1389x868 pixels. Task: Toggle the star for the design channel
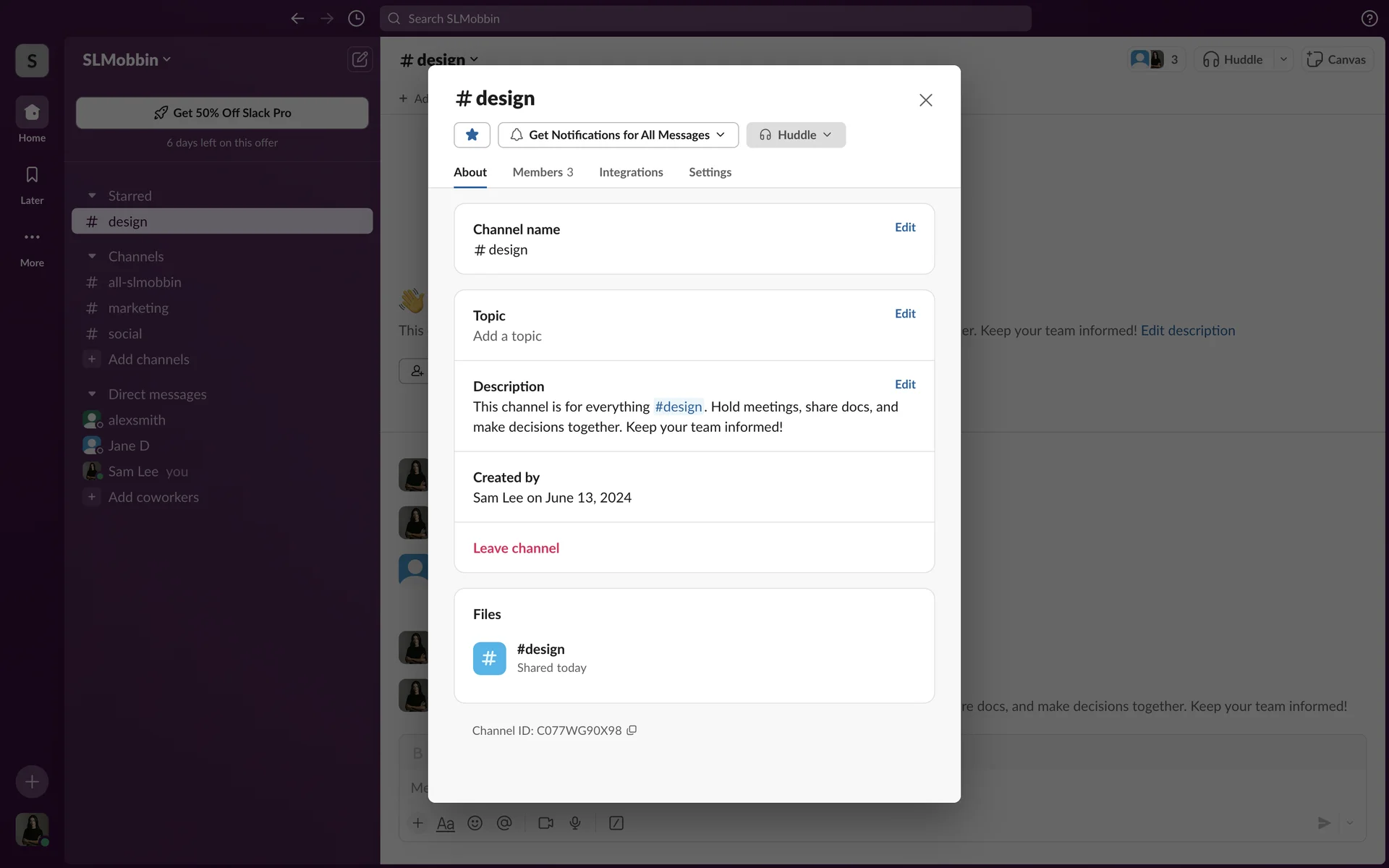472,135
